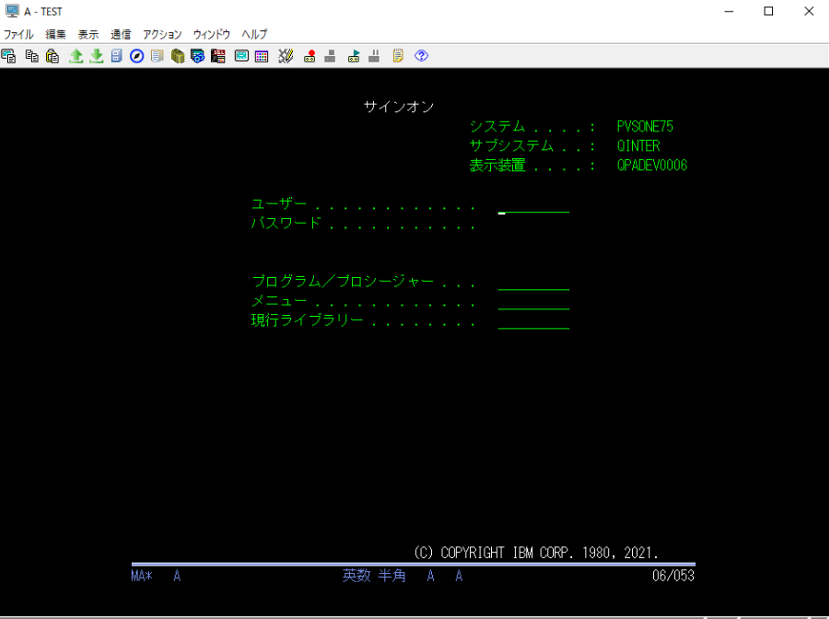
Task: Open the ファイル menu
Action: (x=19, y=34)
